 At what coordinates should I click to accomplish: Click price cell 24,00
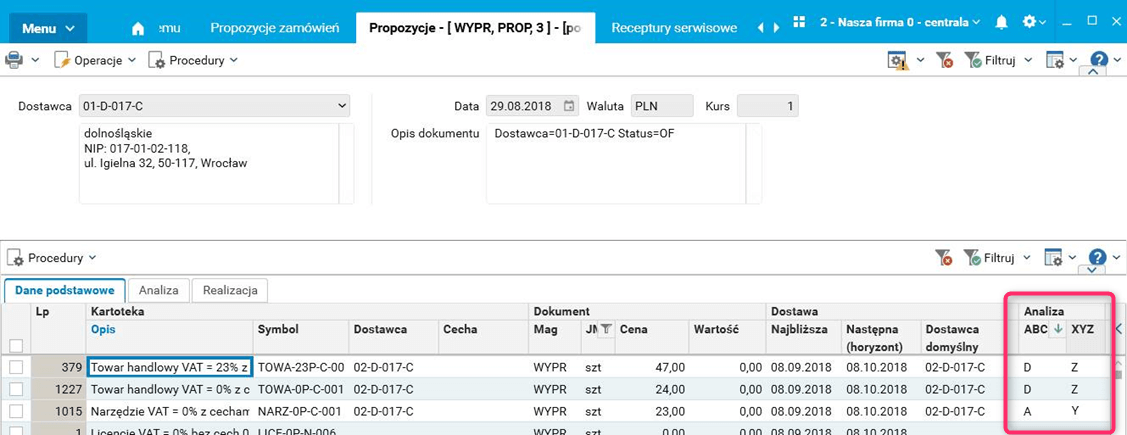pos(653,389)
